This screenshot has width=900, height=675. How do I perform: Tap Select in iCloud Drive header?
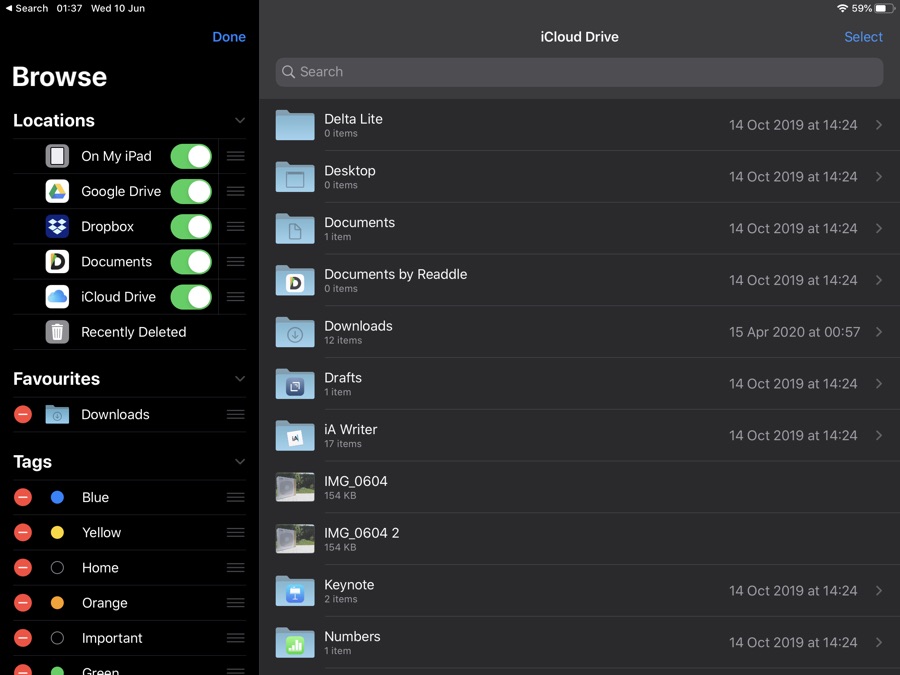[863, 37]
